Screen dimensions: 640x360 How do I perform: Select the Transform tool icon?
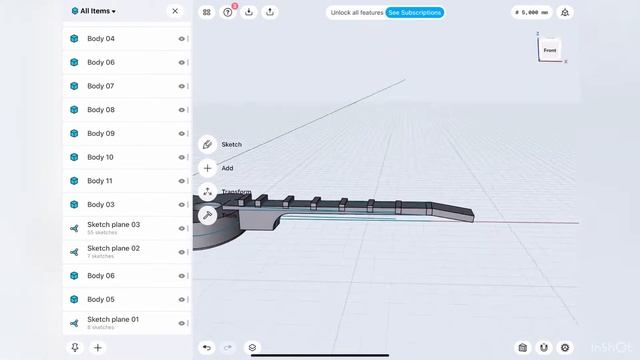point(207,192)
